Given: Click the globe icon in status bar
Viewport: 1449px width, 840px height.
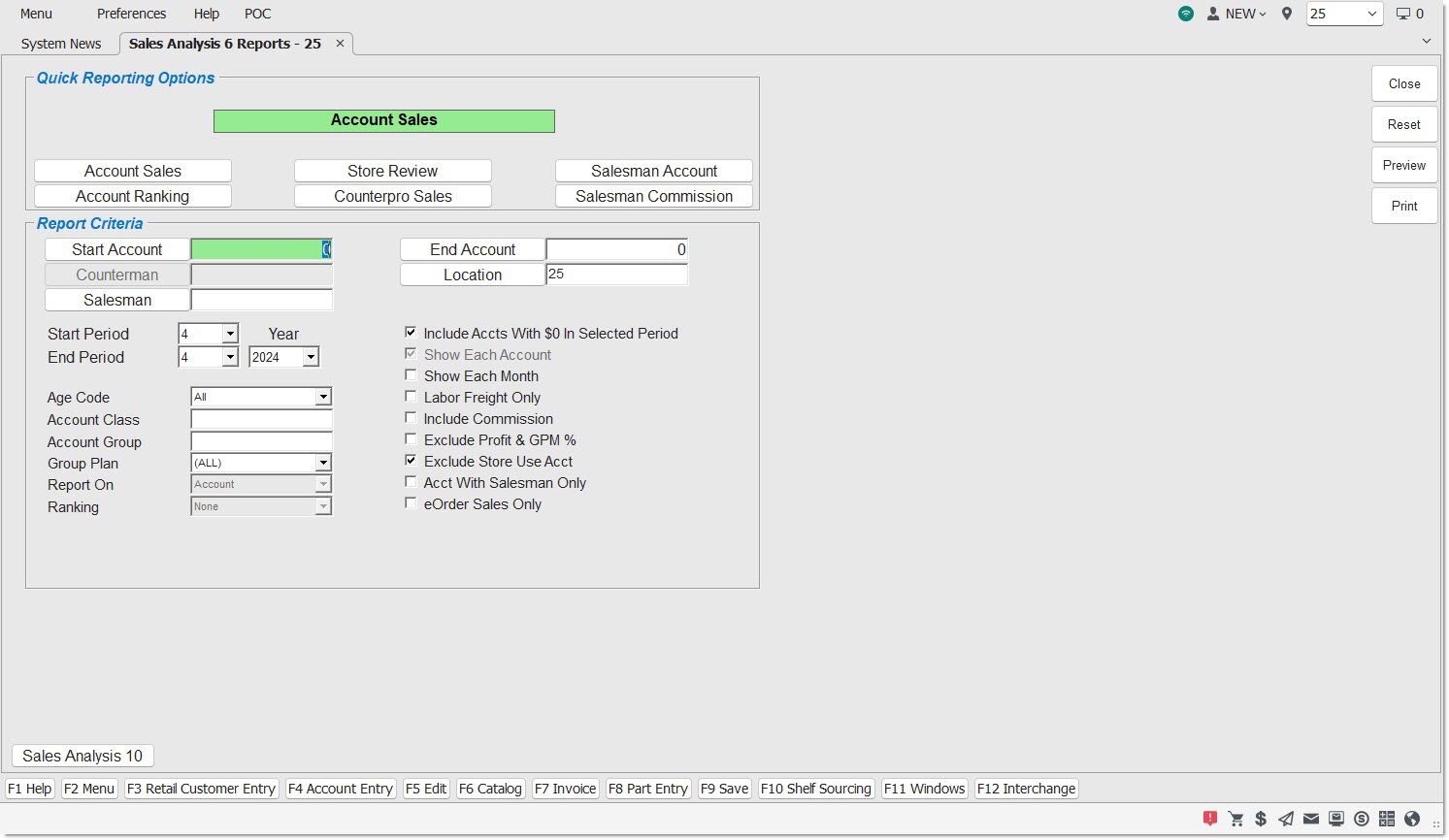Looking at the screenshot, I should pos(1412,819).
